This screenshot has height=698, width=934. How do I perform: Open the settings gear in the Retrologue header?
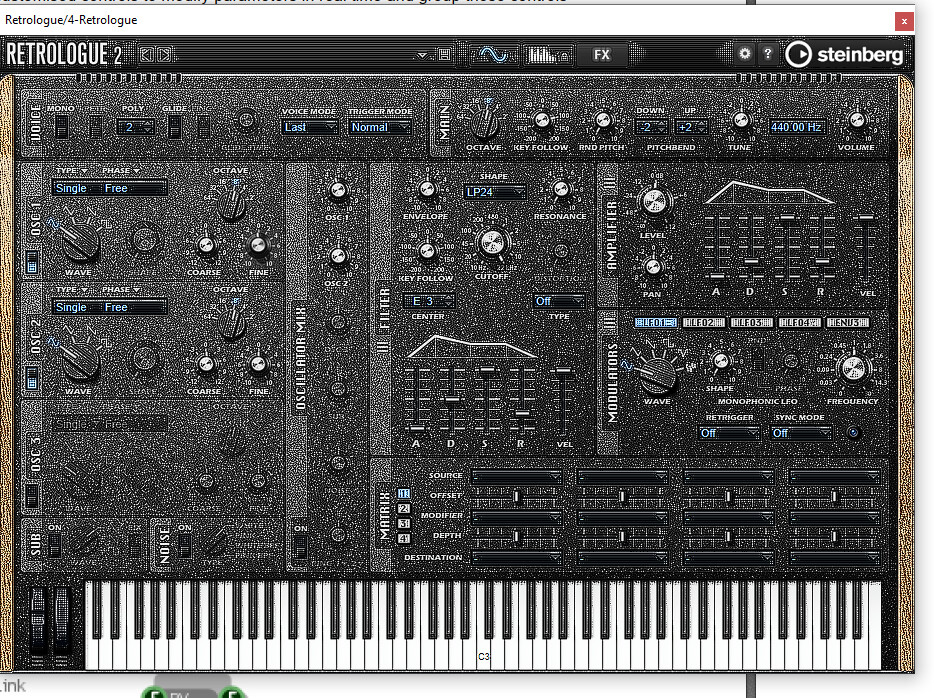click(x=745, y=54)
